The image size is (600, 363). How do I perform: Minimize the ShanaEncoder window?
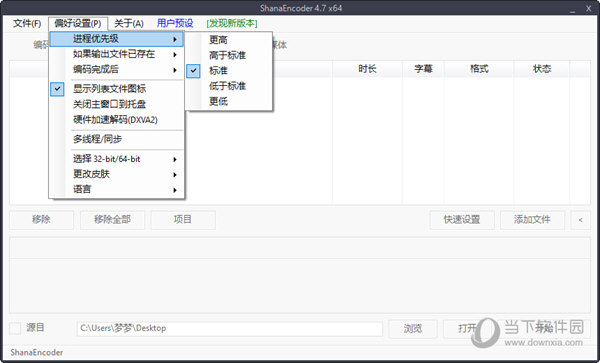[572, 10]
